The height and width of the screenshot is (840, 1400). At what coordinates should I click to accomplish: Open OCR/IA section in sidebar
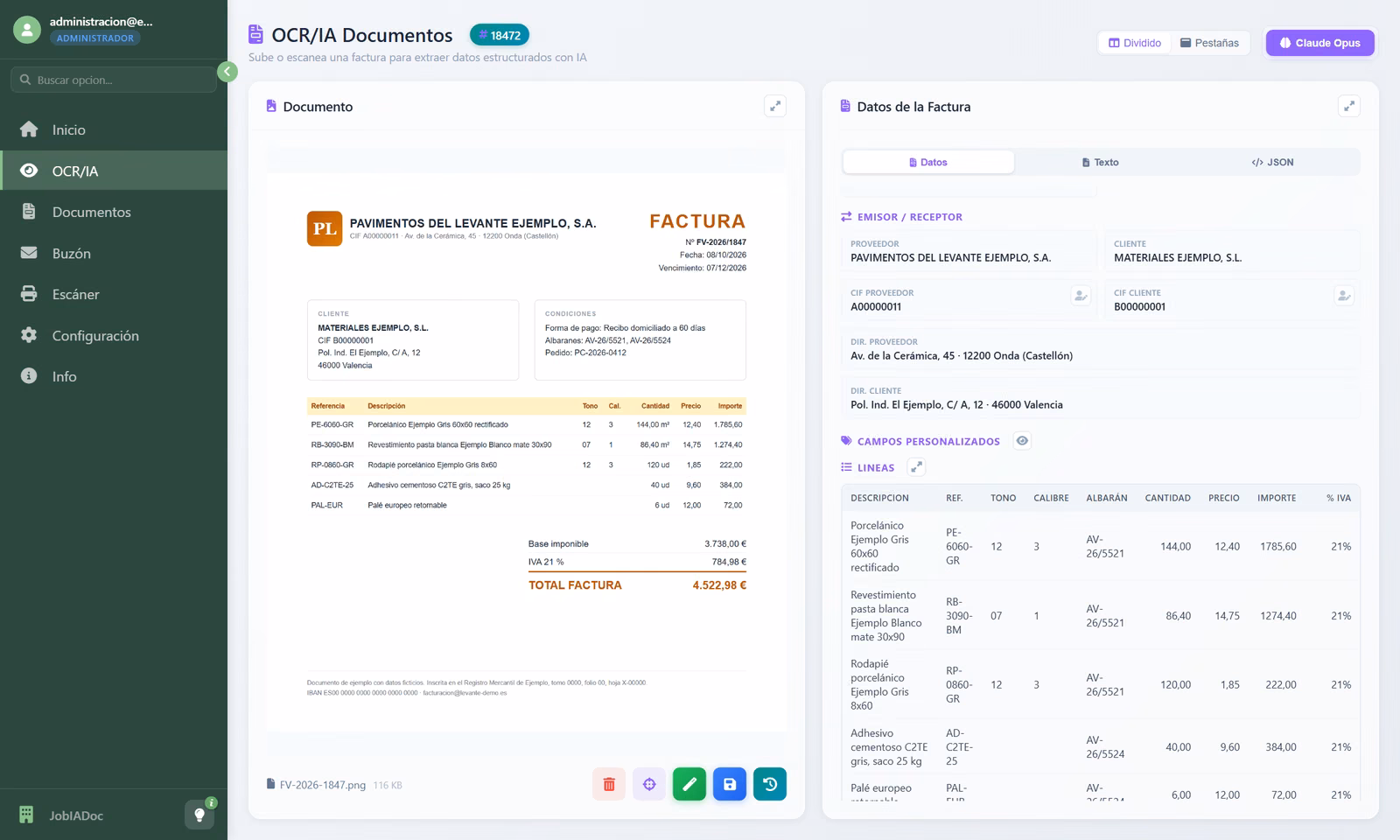114,171
